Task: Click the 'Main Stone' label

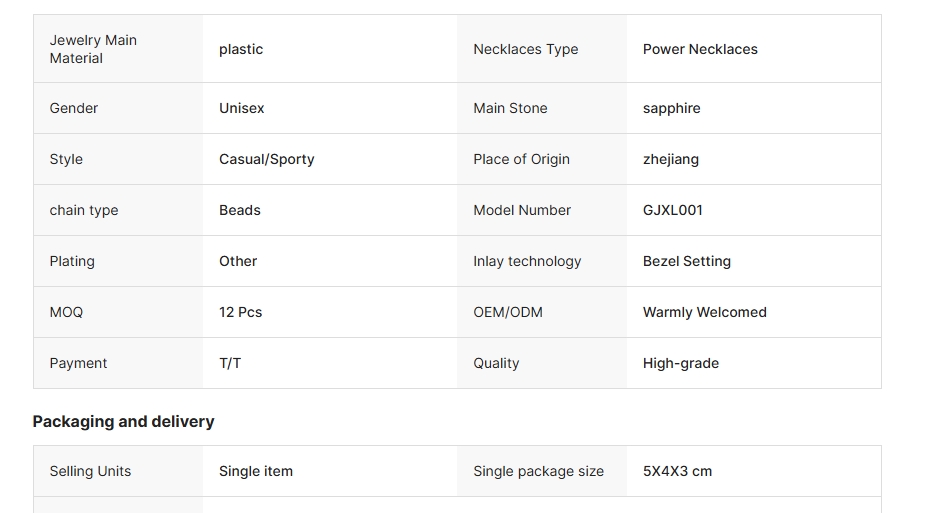Action: pyautogui.click(x=510, y=108)
